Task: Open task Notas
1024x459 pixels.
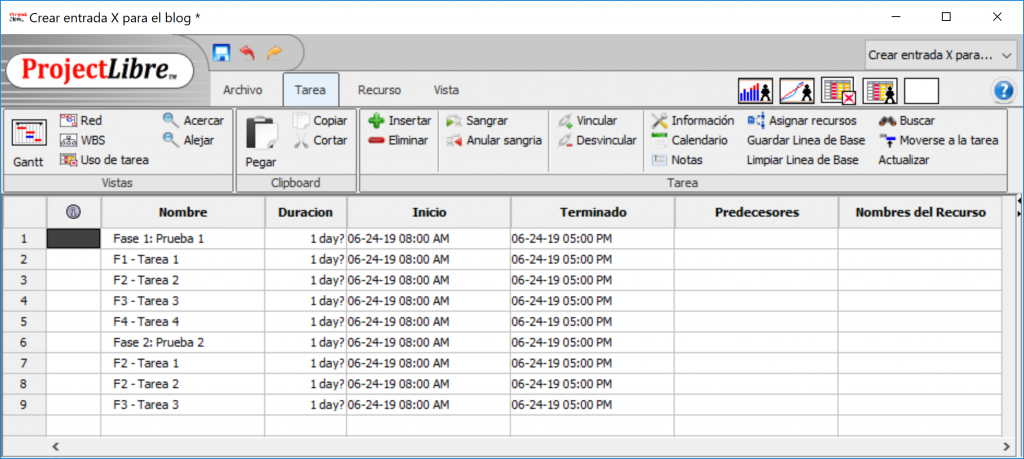Action: pos(677,159)
